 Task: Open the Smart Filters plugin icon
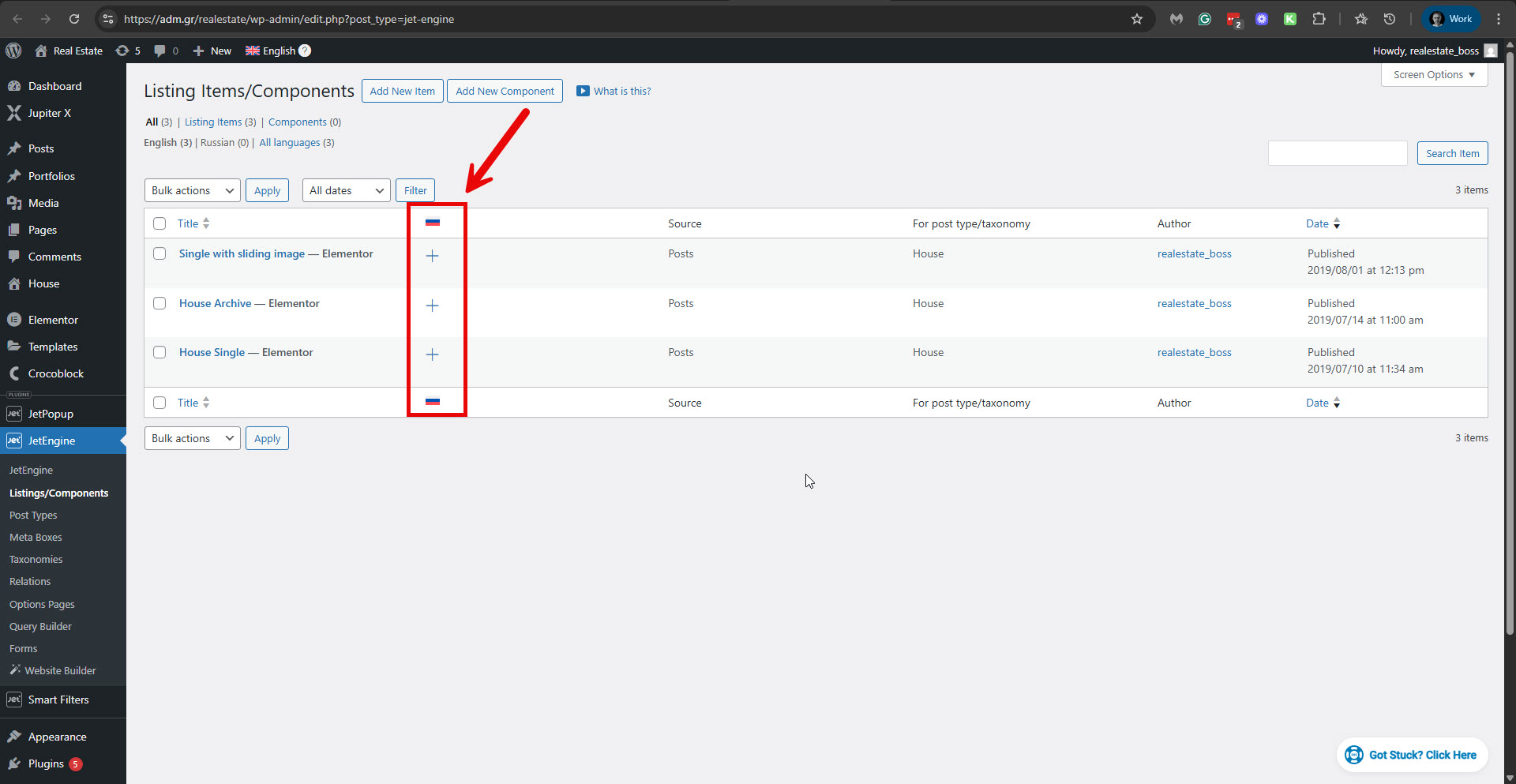(x=14, y=700)
